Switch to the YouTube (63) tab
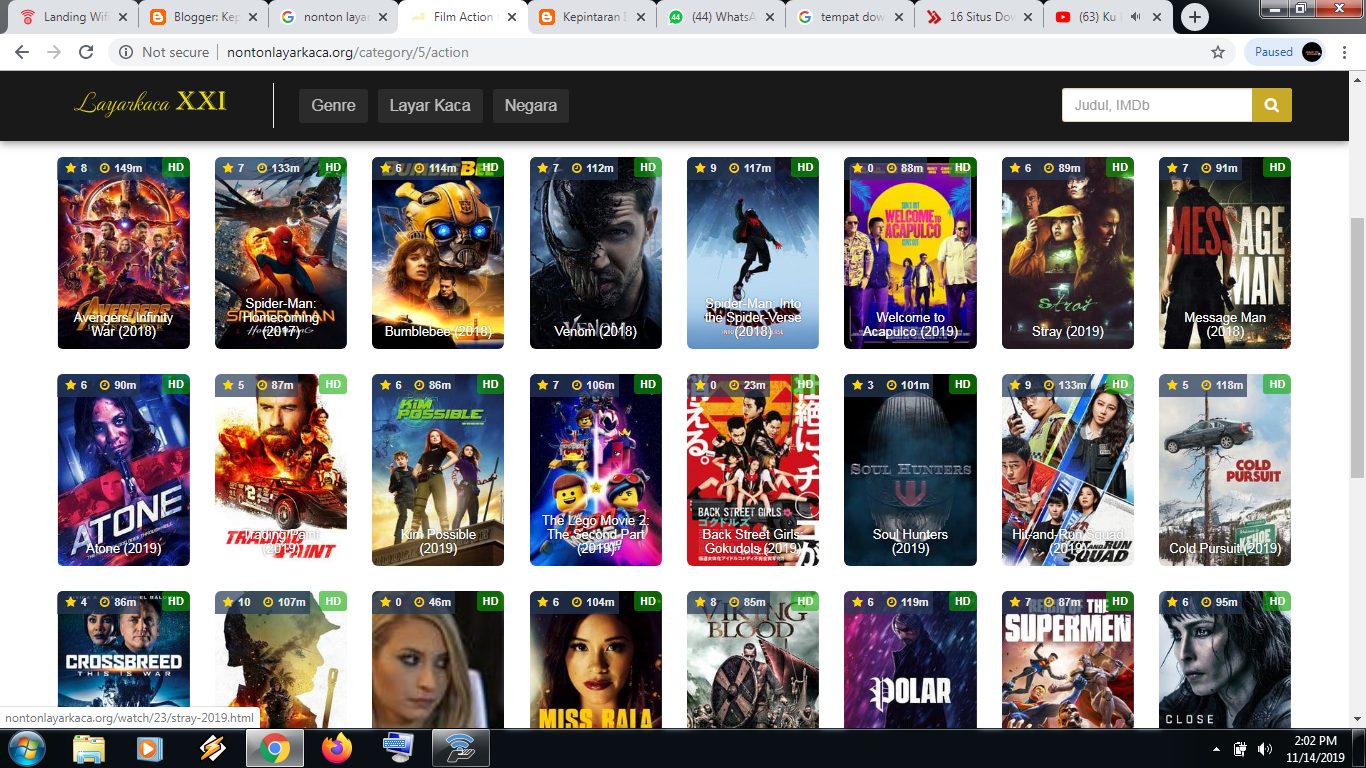 1110,17
